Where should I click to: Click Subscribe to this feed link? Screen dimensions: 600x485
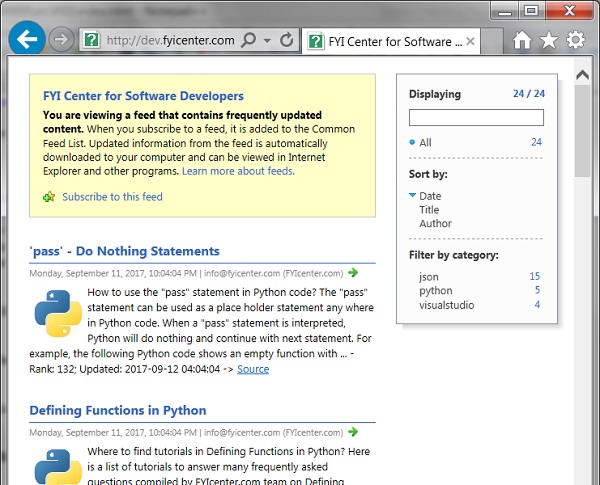click(112, 197)
